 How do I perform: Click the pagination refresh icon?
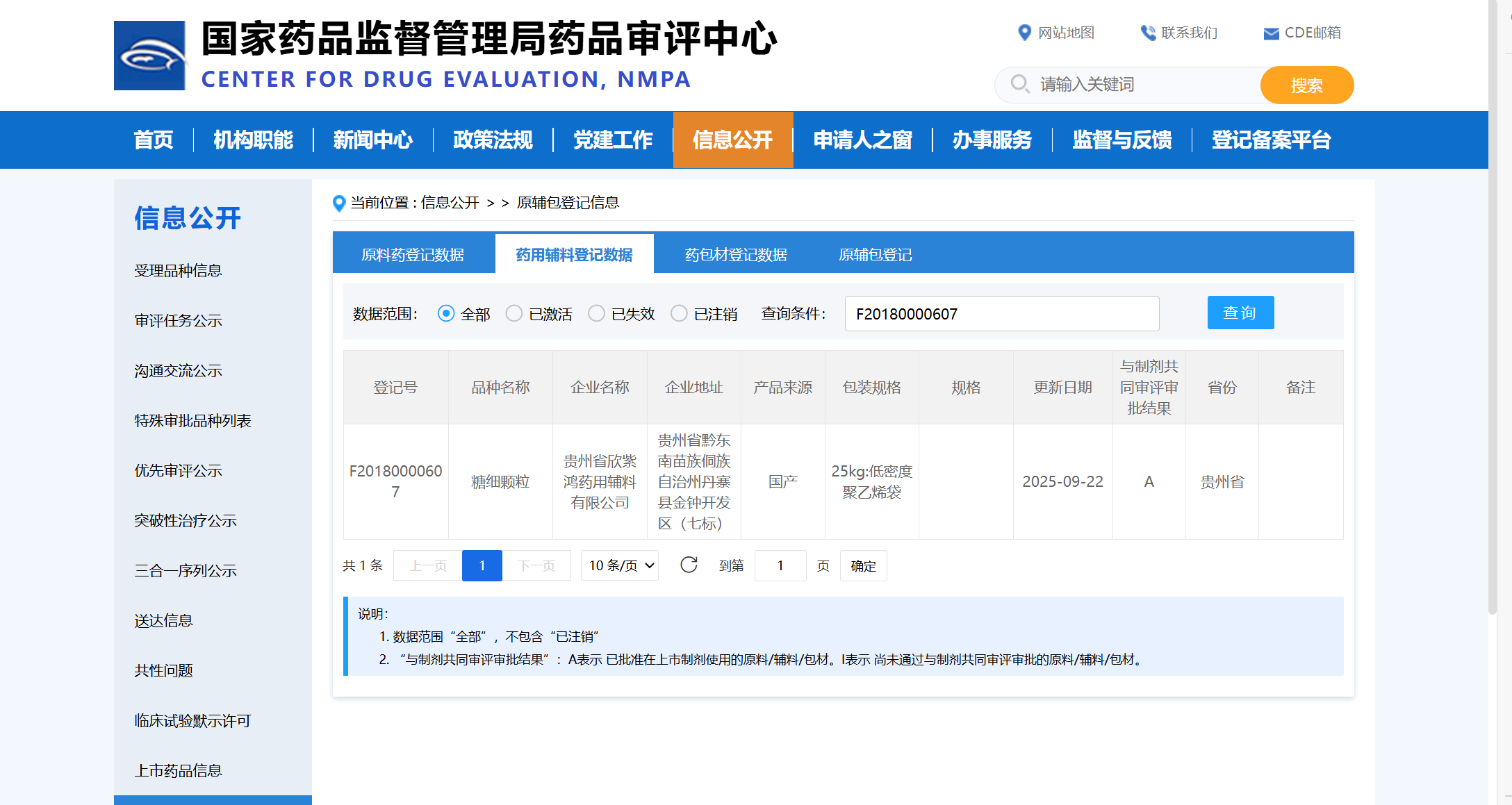(x=689, y=565)
